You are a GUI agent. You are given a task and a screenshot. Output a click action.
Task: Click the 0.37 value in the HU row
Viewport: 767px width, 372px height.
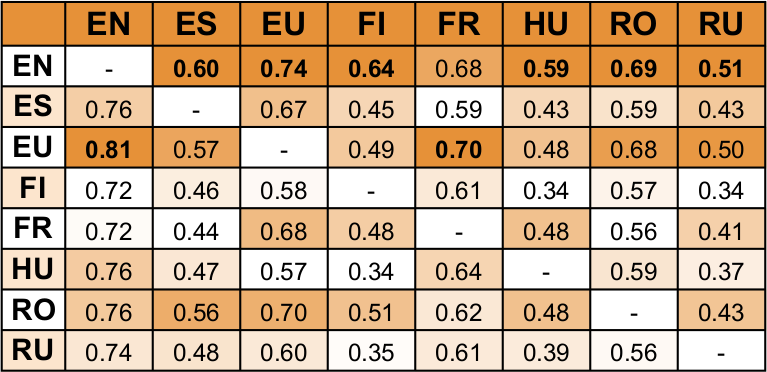click(722, 269)
